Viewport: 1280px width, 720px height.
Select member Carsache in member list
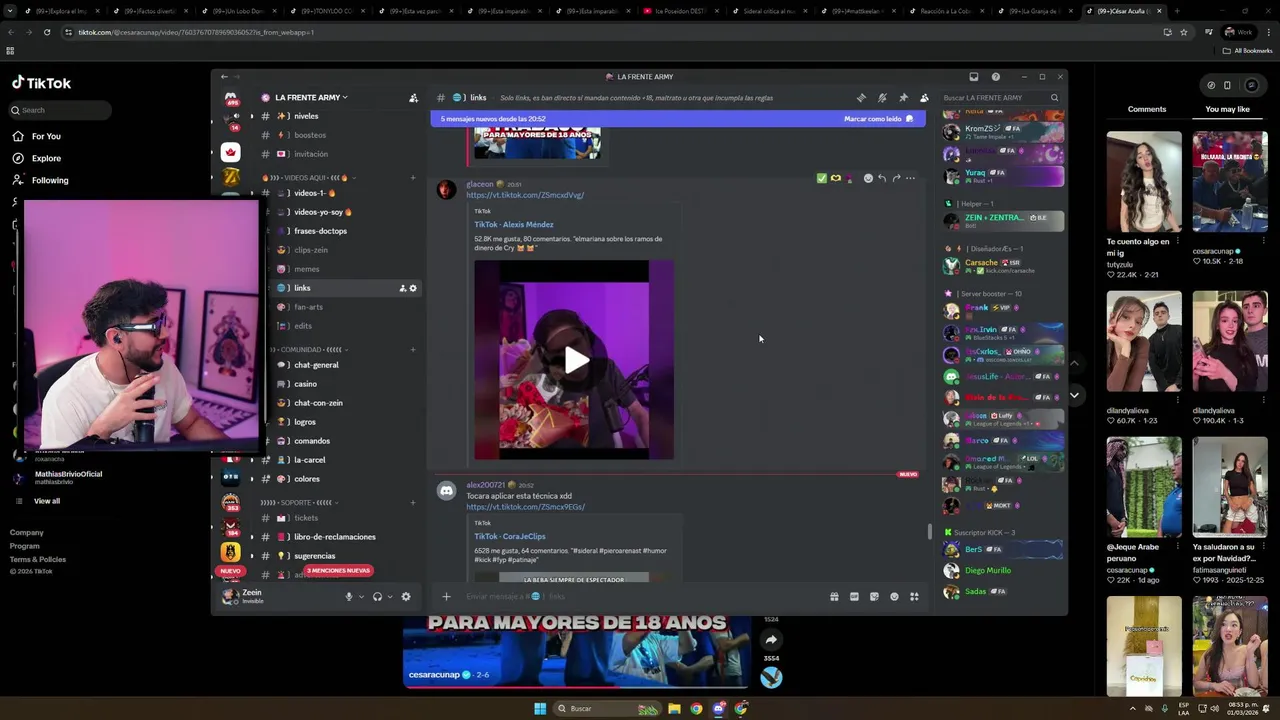(x=1003, y=266)
